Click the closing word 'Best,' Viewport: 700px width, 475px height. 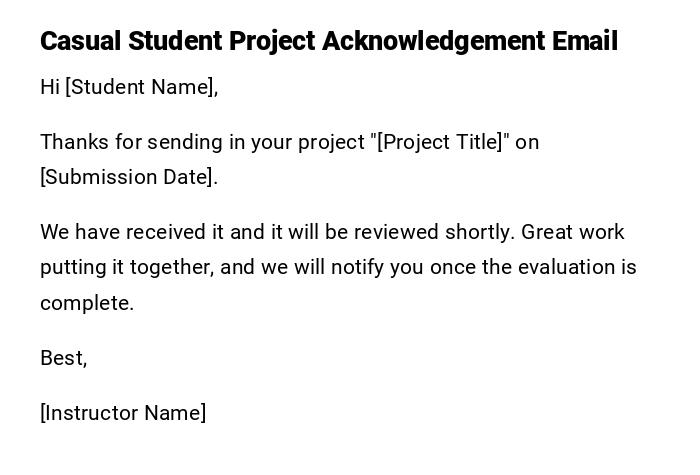pos(64,358)
